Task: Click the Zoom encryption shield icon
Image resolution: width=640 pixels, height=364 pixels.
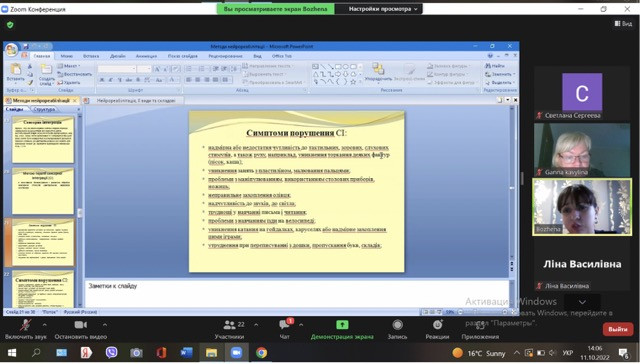Action: (10, 25)
